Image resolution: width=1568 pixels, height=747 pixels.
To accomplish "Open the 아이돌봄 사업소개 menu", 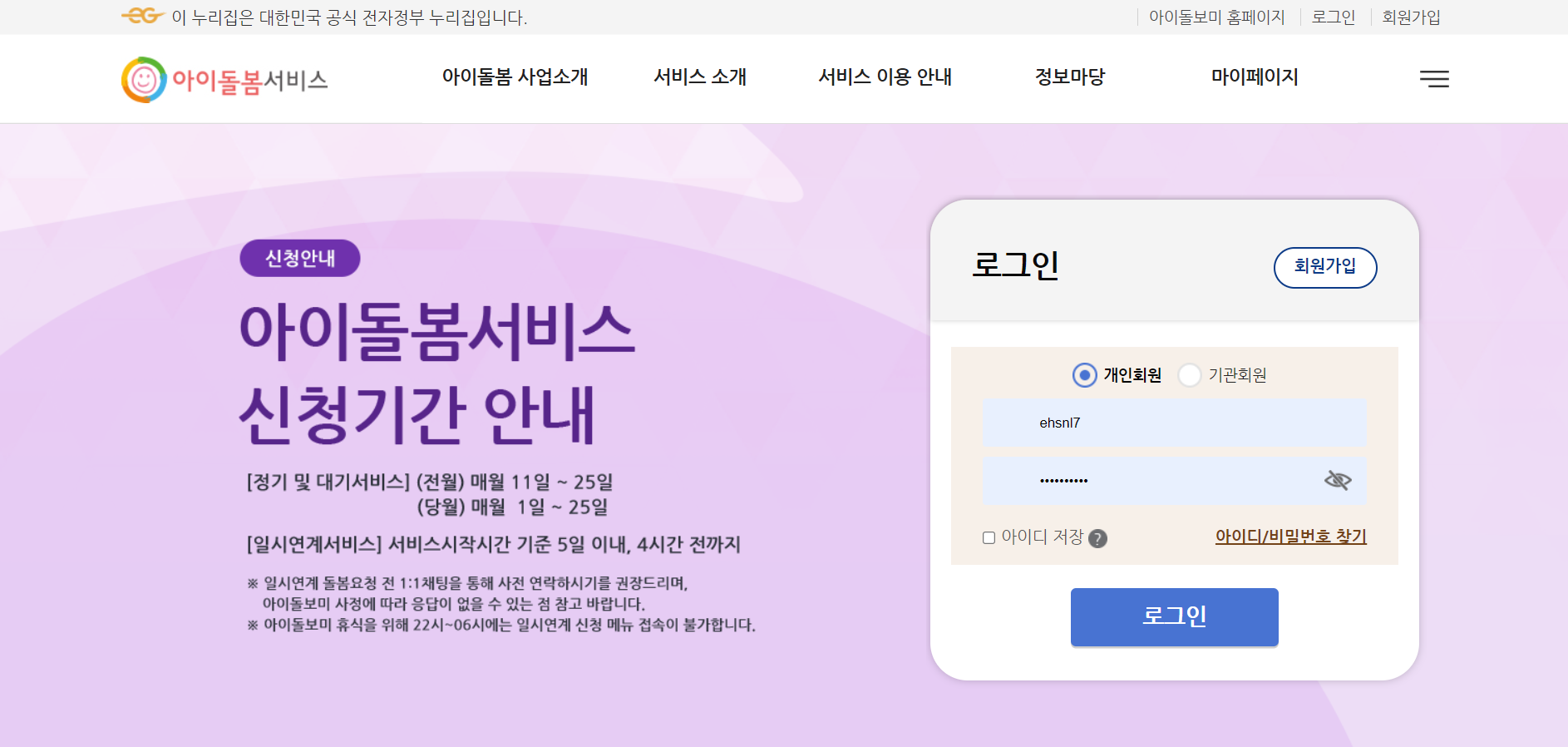I will tap(515, 77).
